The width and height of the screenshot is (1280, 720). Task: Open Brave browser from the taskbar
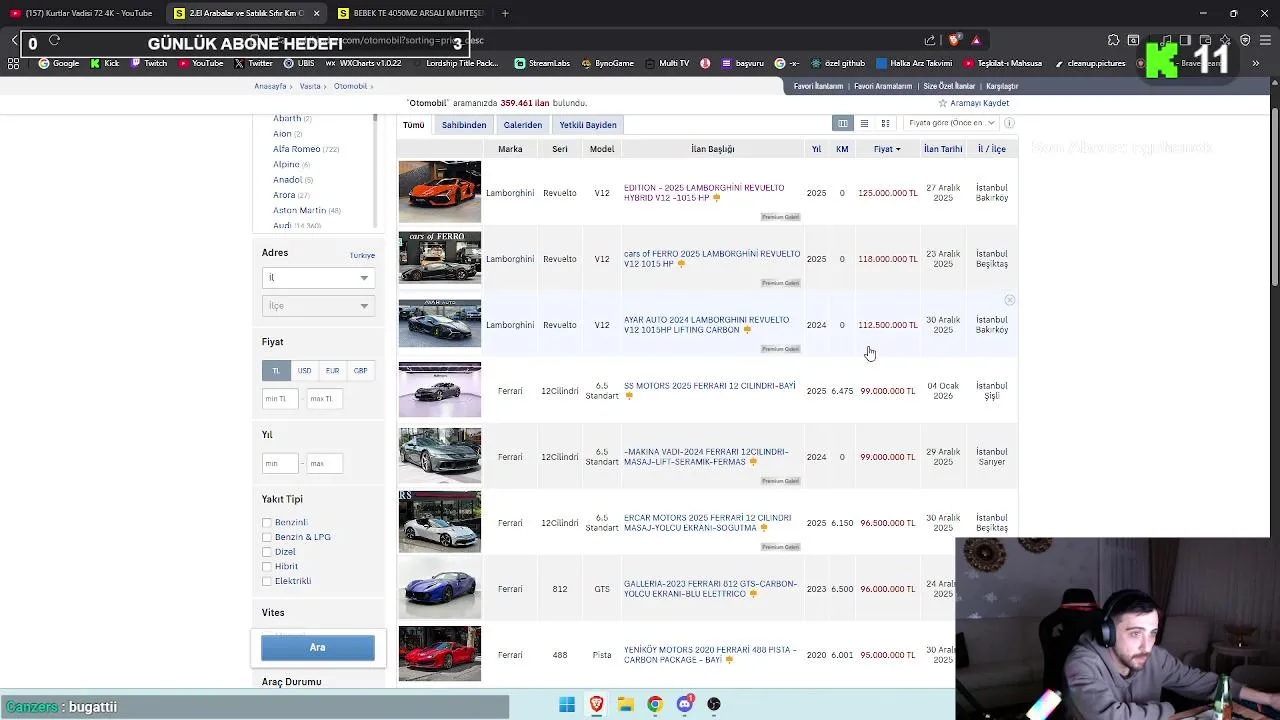596,705
